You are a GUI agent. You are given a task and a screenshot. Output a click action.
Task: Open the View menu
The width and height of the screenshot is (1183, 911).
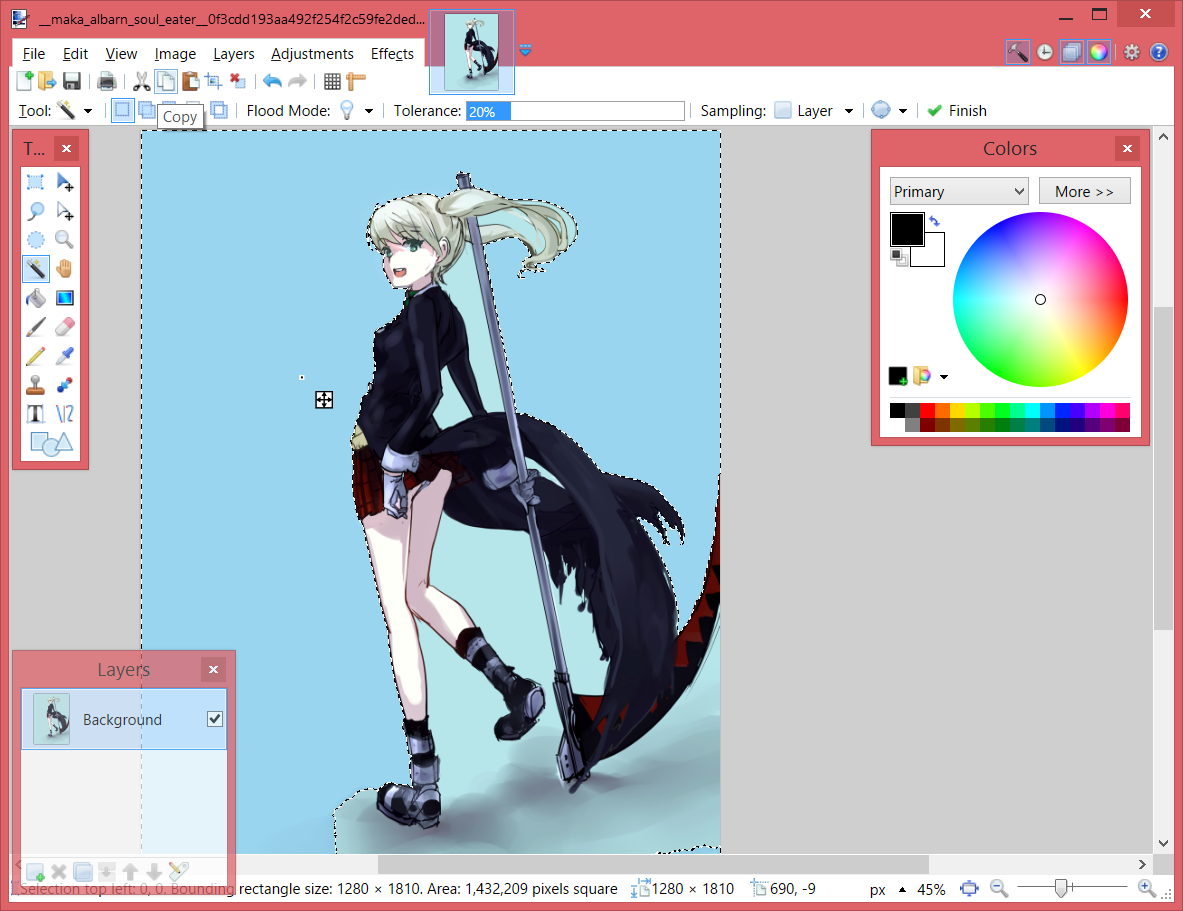click(x=121, y=54)
